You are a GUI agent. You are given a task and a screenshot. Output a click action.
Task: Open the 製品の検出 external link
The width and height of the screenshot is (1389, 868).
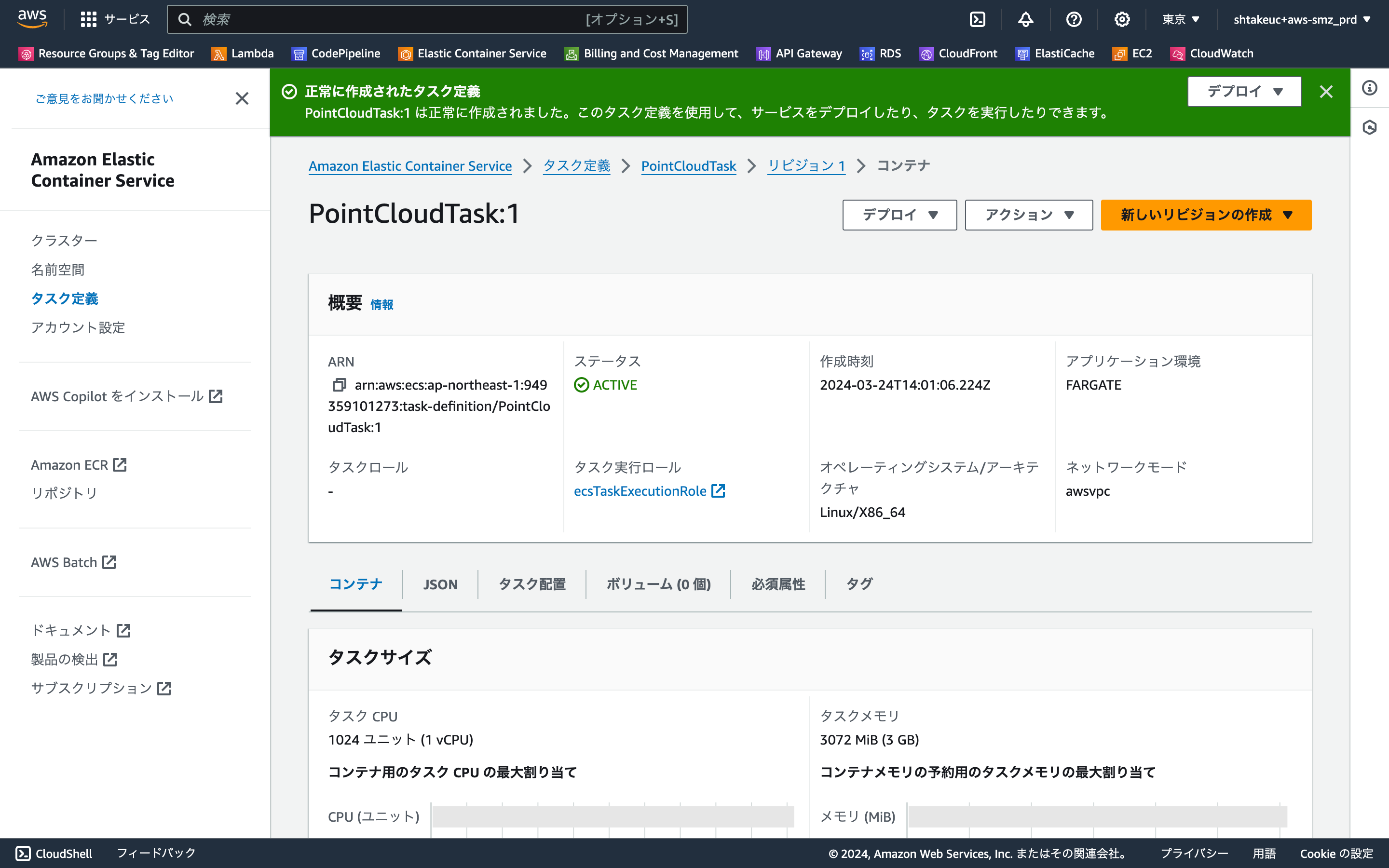74,659
